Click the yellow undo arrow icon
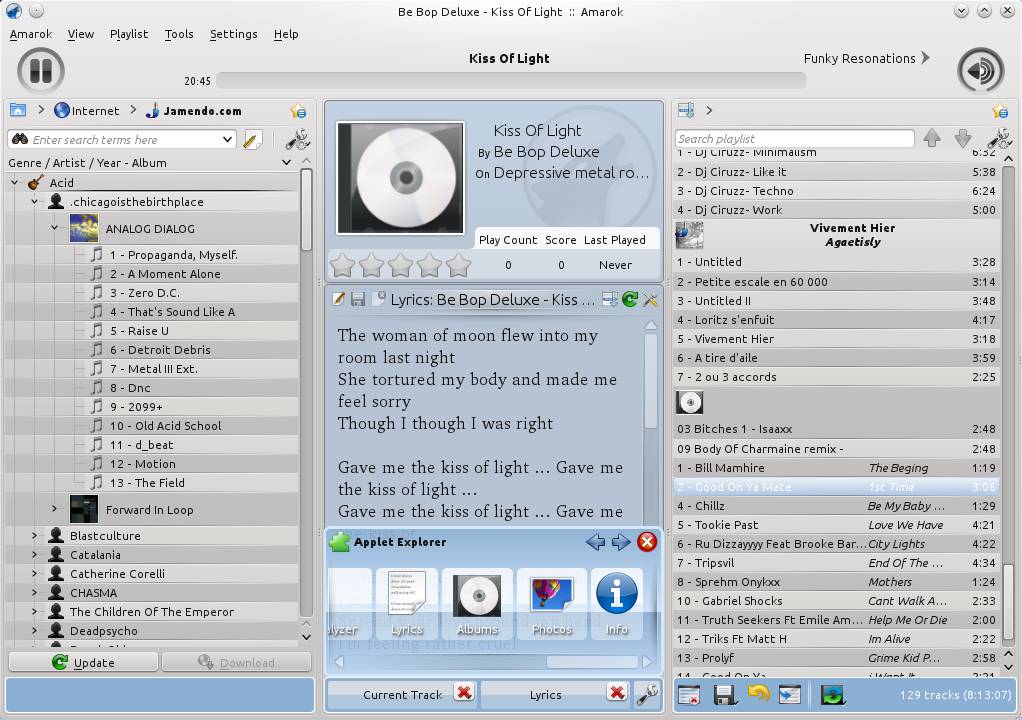 point(758,694)
